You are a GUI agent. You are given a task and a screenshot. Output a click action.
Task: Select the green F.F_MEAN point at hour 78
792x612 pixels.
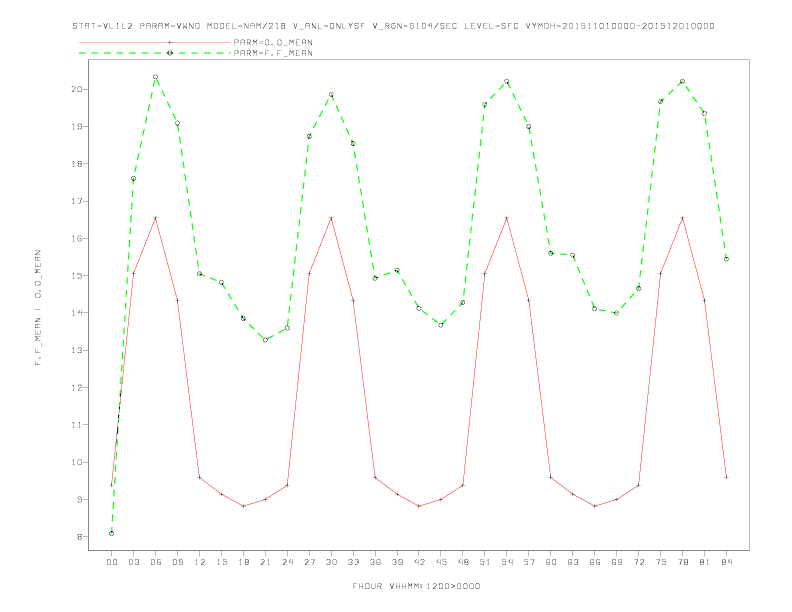[682, 81]
